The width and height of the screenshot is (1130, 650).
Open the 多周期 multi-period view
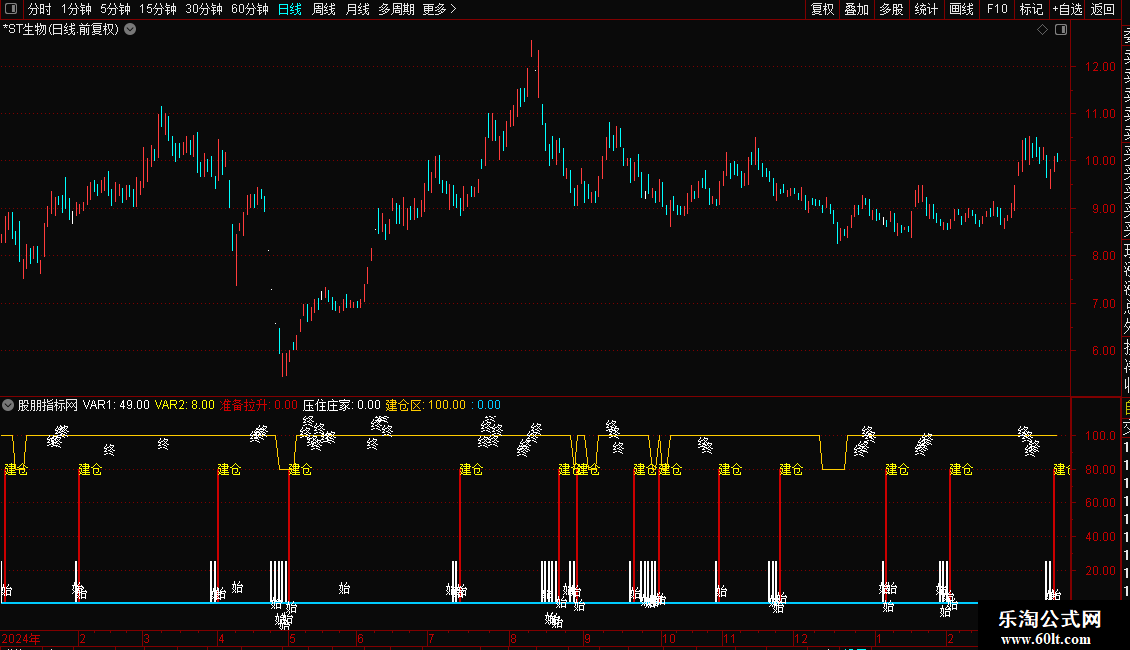coord(396,9)
